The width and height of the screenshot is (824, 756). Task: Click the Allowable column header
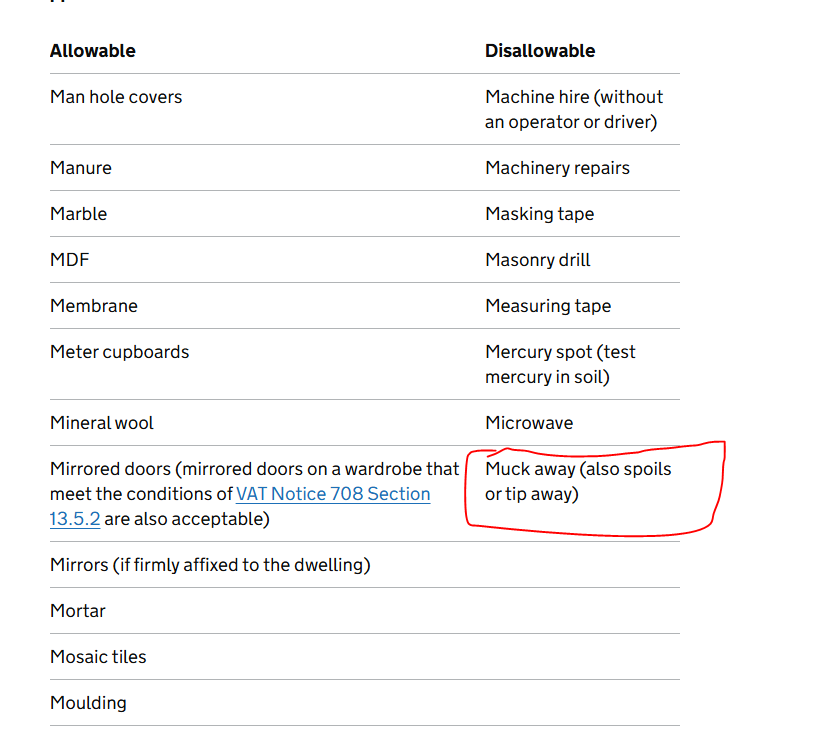93,51
